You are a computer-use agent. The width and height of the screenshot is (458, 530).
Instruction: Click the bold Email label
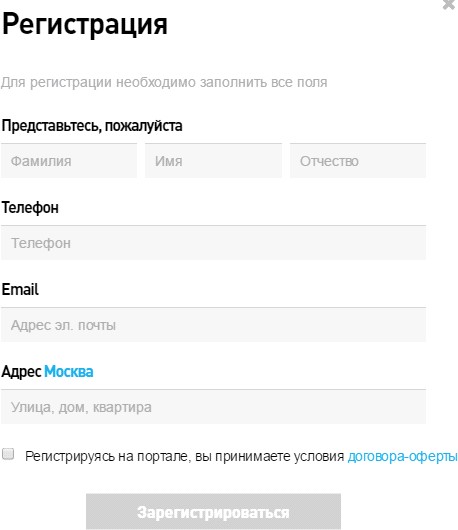coord(20,289)
